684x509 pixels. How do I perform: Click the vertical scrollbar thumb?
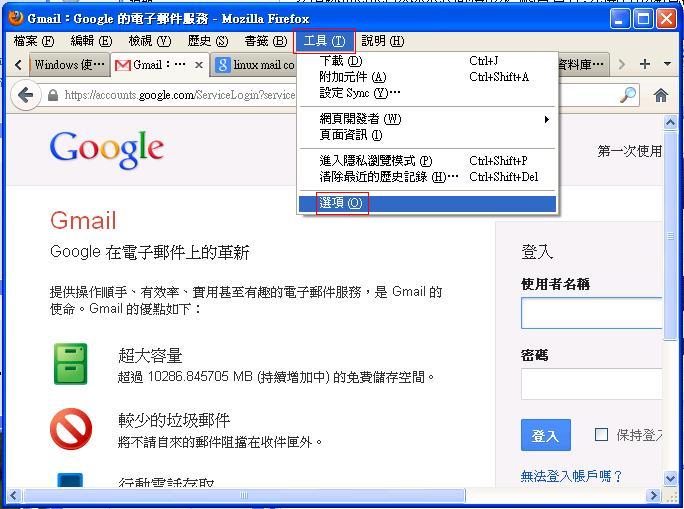coord(670,236)
